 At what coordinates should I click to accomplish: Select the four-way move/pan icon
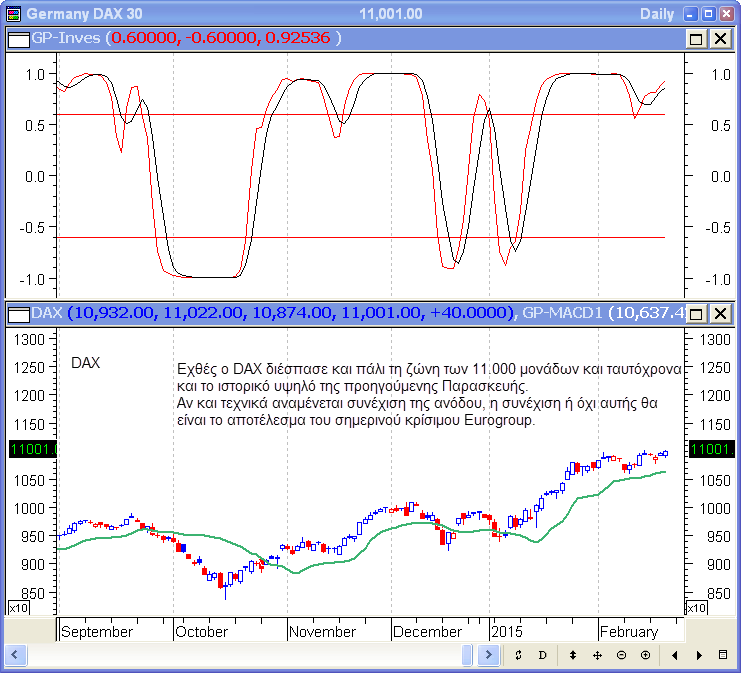(x=597, y=655)
